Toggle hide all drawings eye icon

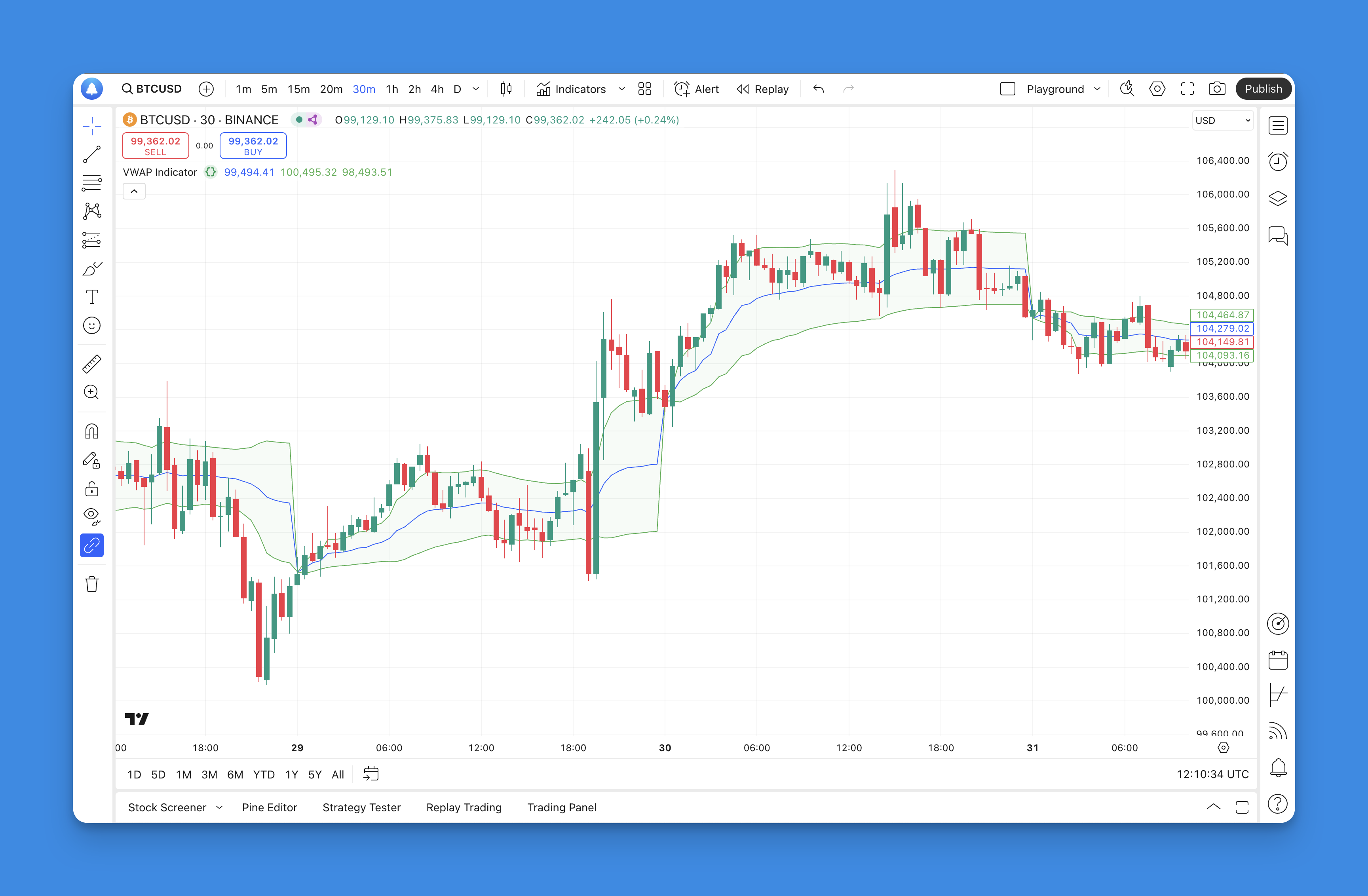[x=92, y=517]
